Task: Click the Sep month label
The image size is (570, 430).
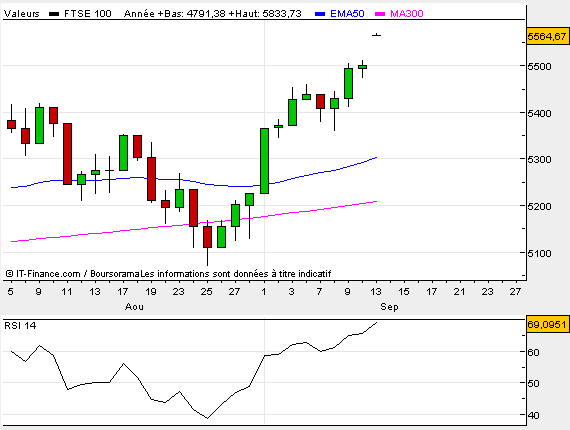Action: coord(389,307)
